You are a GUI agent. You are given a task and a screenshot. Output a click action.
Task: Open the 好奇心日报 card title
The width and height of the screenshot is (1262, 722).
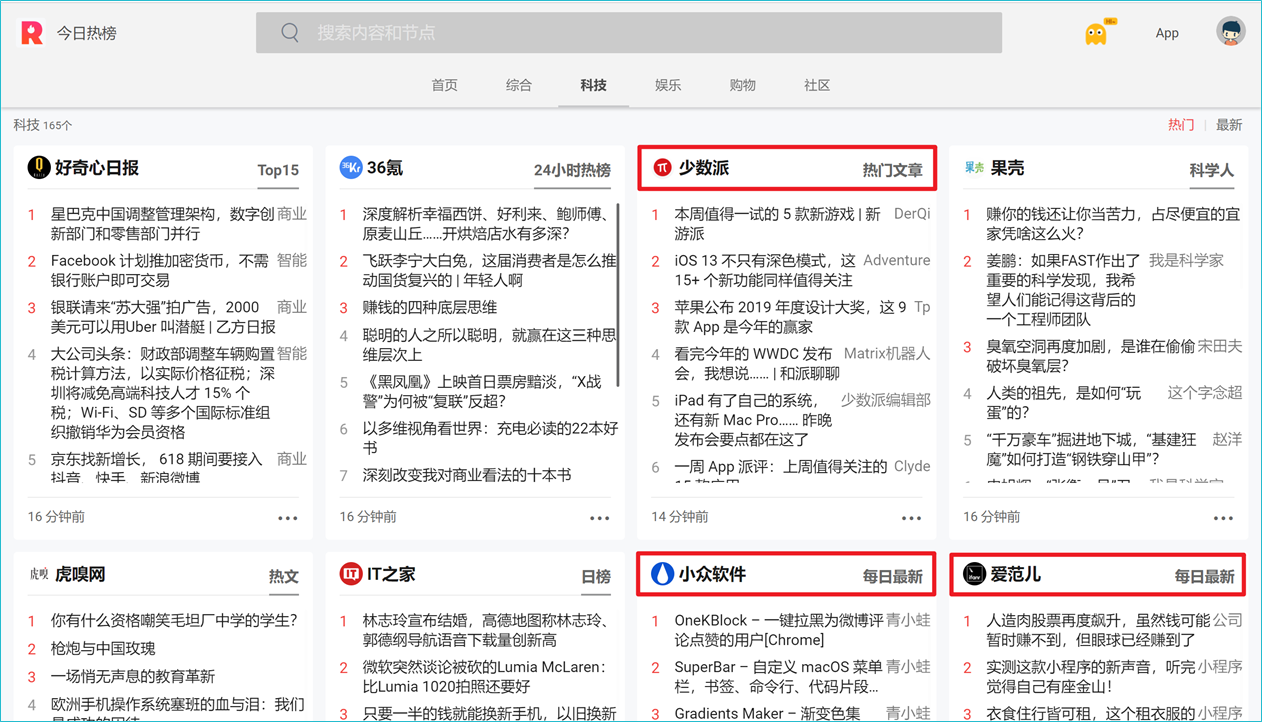97,168
